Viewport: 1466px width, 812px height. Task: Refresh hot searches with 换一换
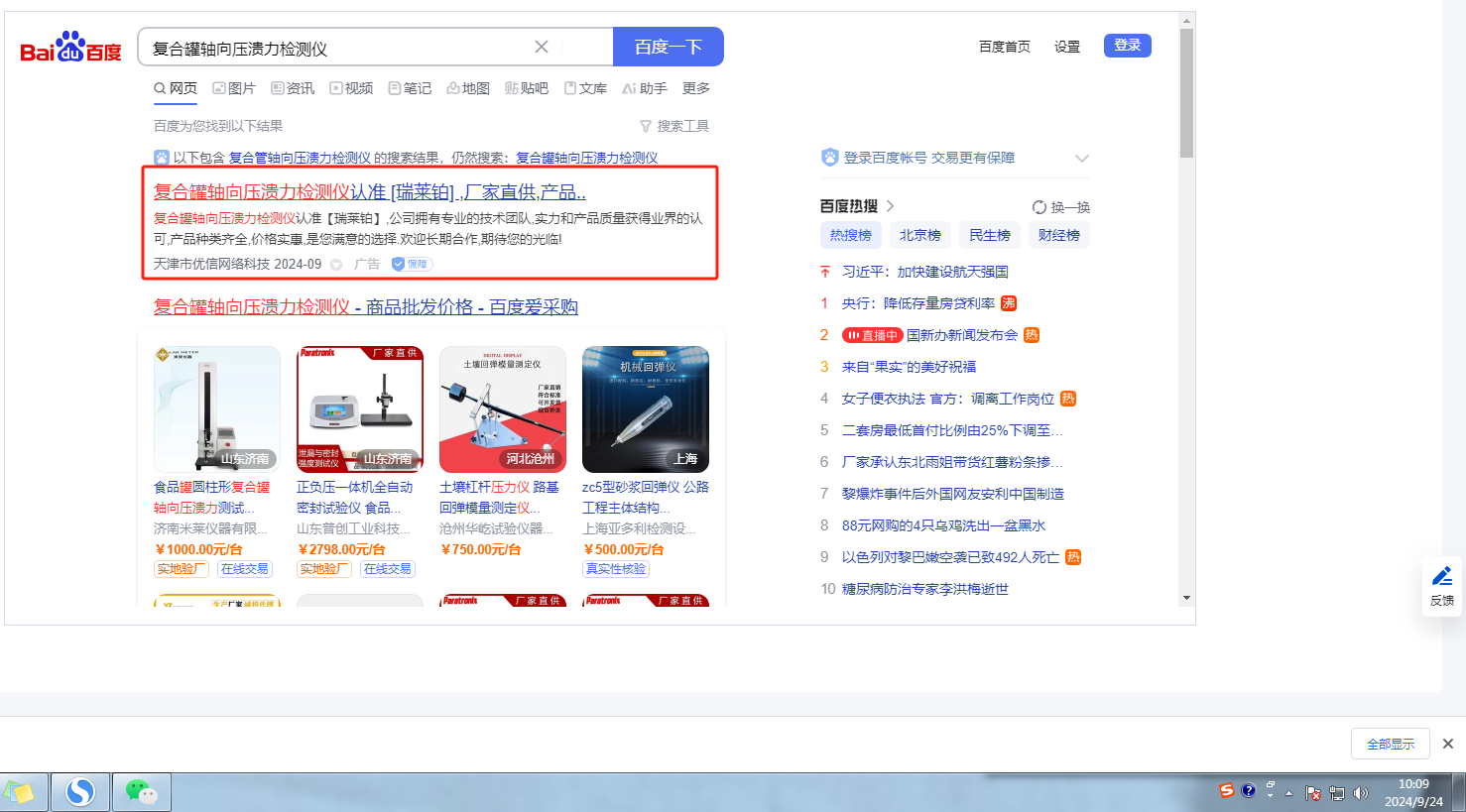1060,207
